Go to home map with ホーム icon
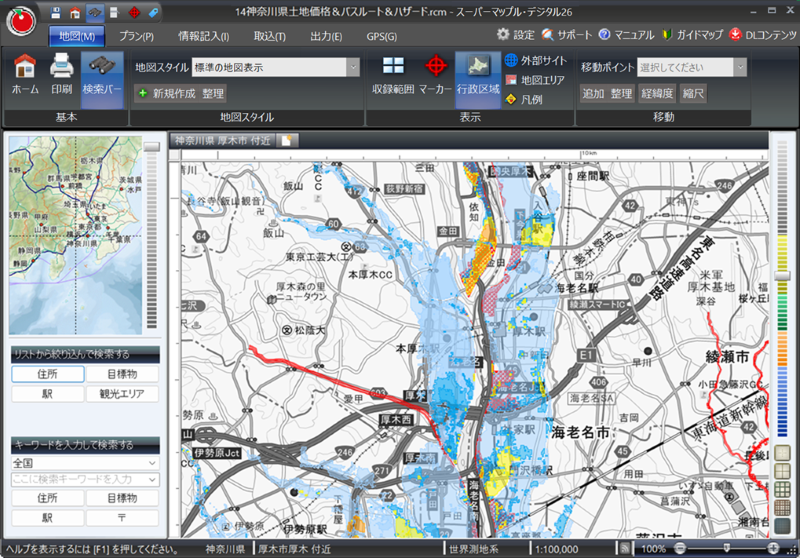This screenshot has height=558, width=800. 25,75
